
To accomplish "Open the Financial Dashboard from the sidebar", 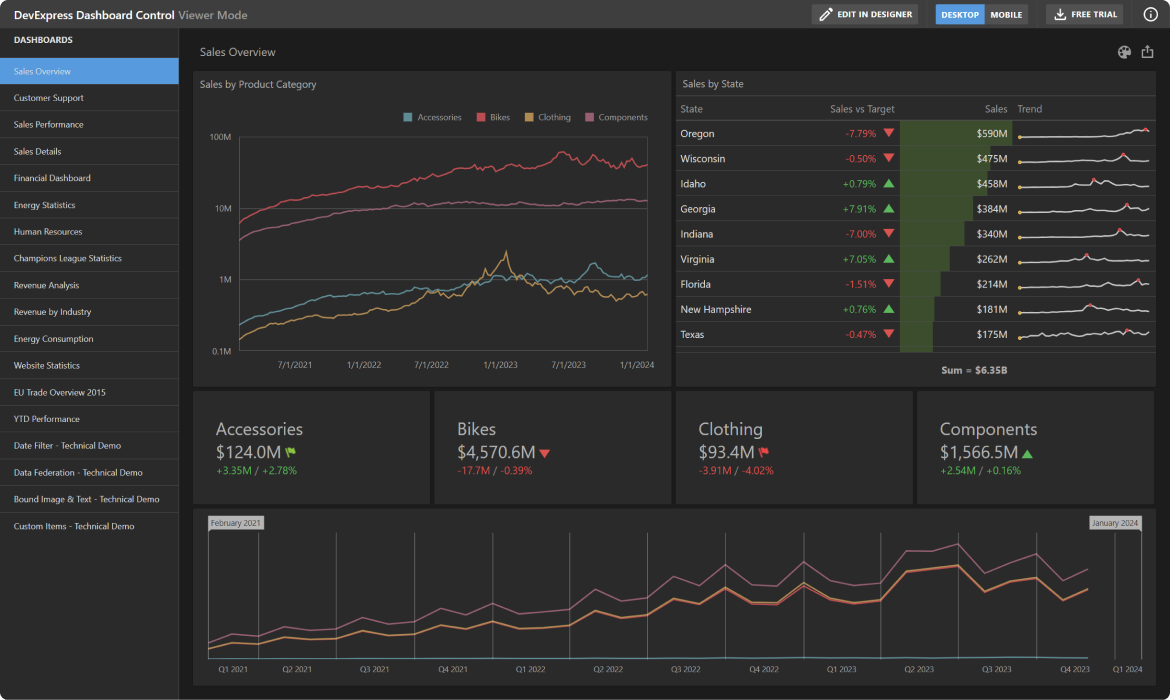I will (x=89, y=177).
